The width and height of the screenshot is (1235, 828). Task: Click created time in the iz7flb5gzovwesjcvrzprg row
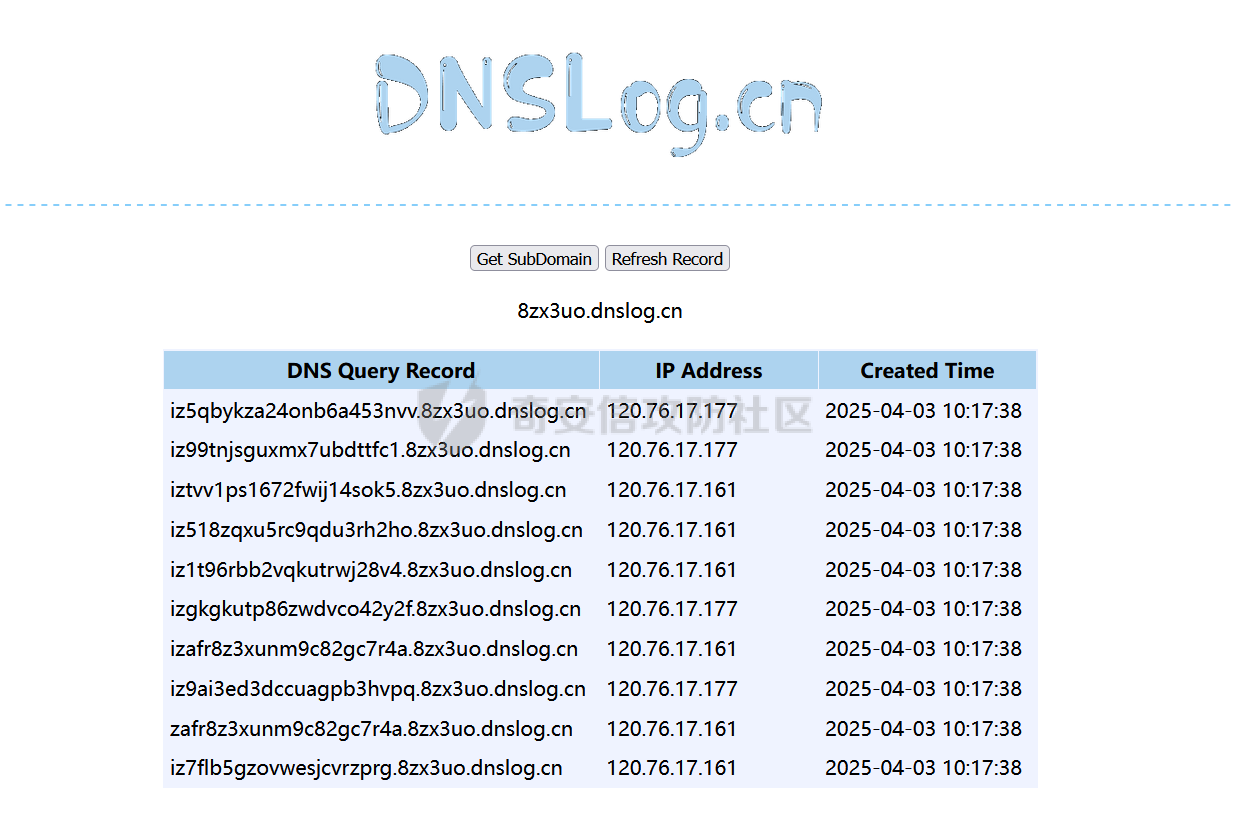pyautogui.click(x=923, y=769)
